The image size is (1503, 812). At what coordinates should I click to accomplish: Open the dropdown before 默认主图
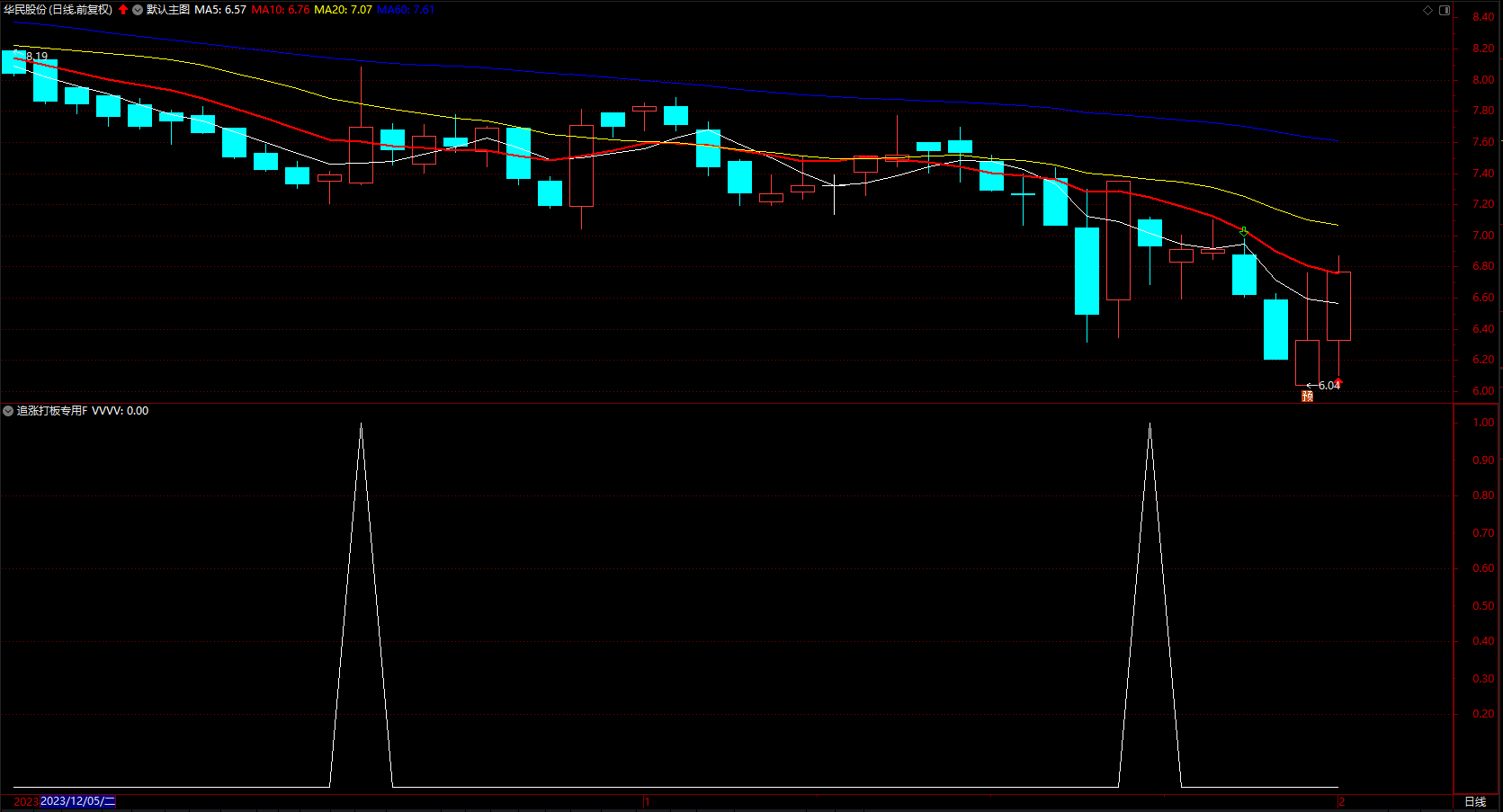coord(138,10)
